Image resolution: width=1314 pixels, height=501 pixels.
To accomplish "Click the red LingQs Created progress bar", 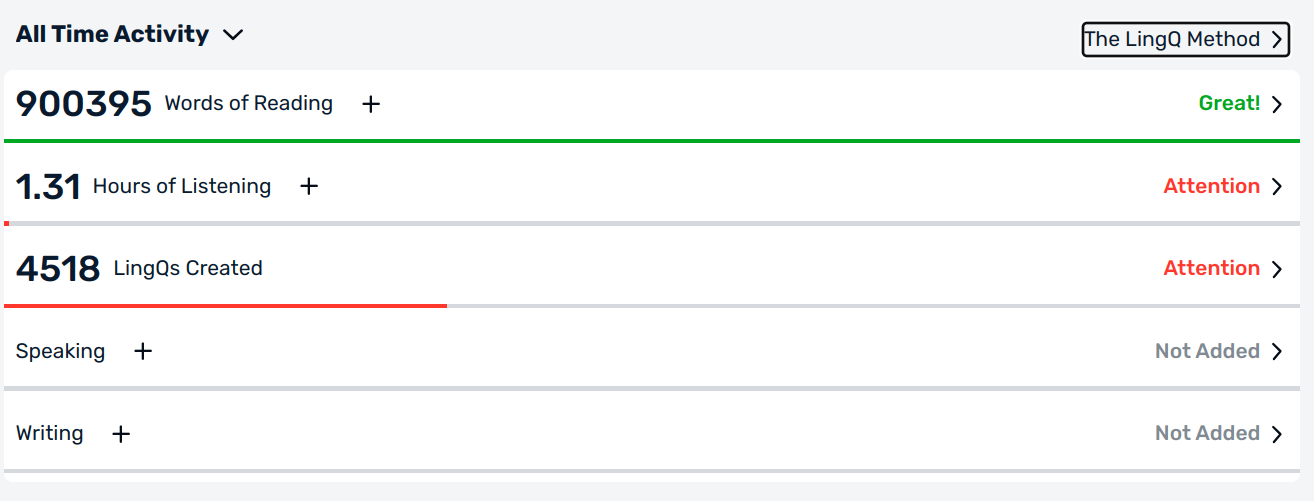I will click(225, 305).
